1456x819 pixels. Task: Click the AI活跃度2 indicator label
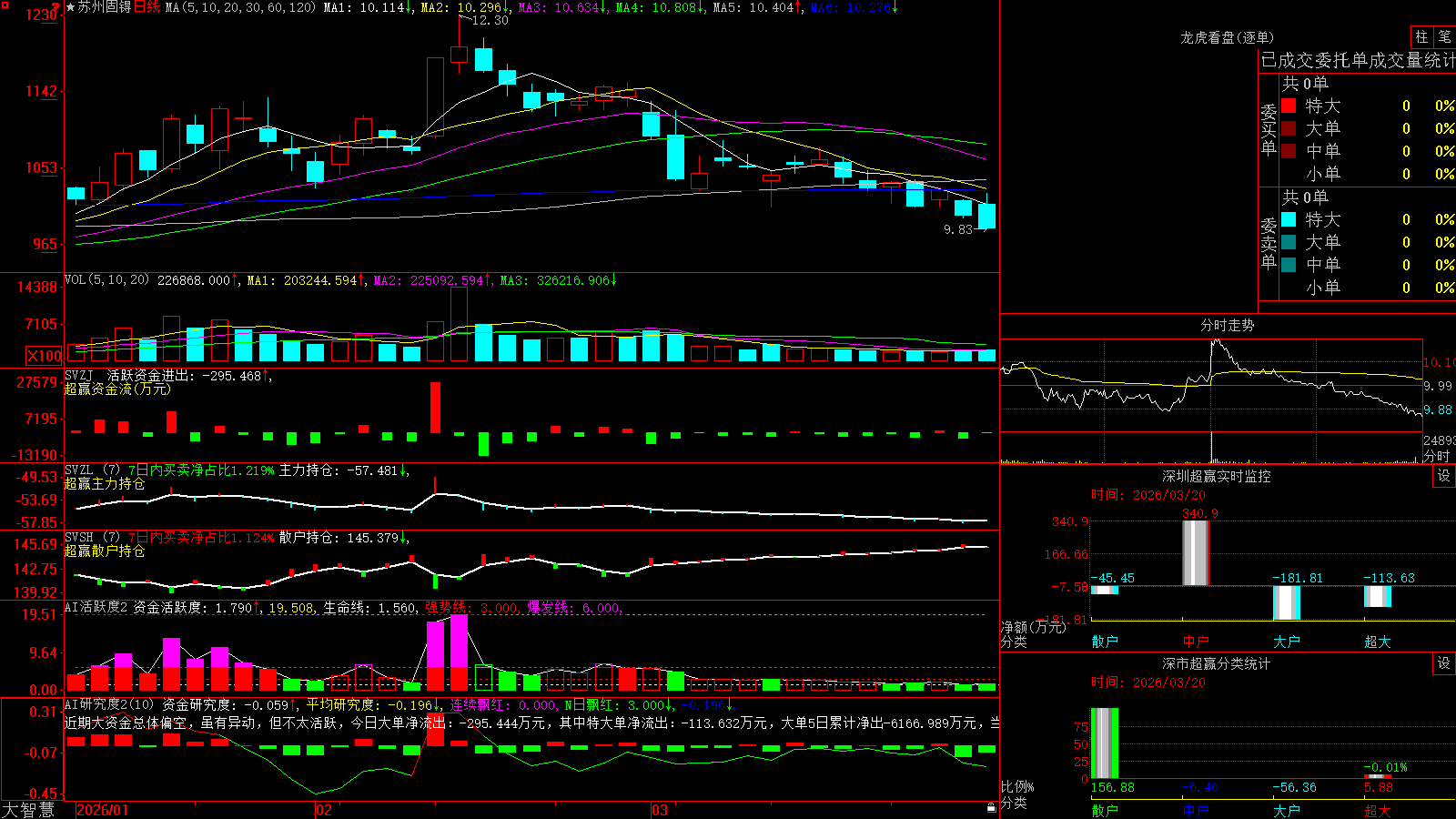click(x=96, y=607)
